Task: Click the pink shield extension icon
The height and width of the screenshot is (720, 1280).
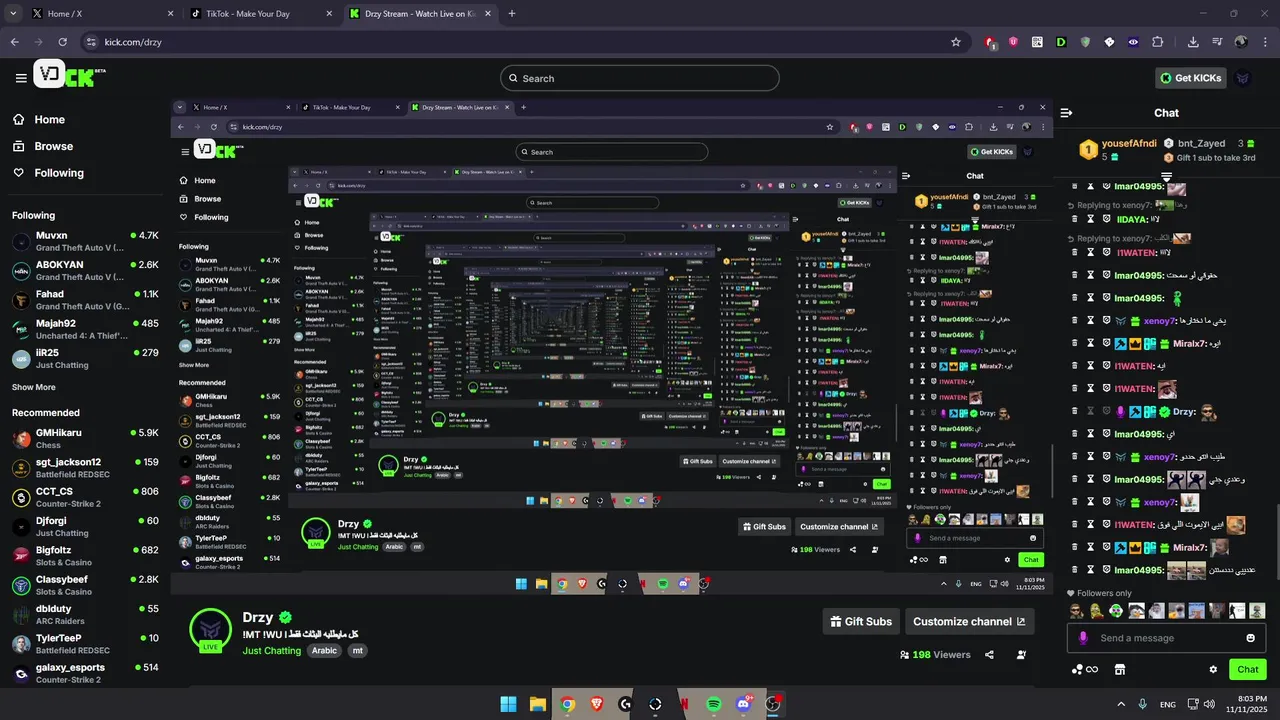Action: pos(1013,42)
